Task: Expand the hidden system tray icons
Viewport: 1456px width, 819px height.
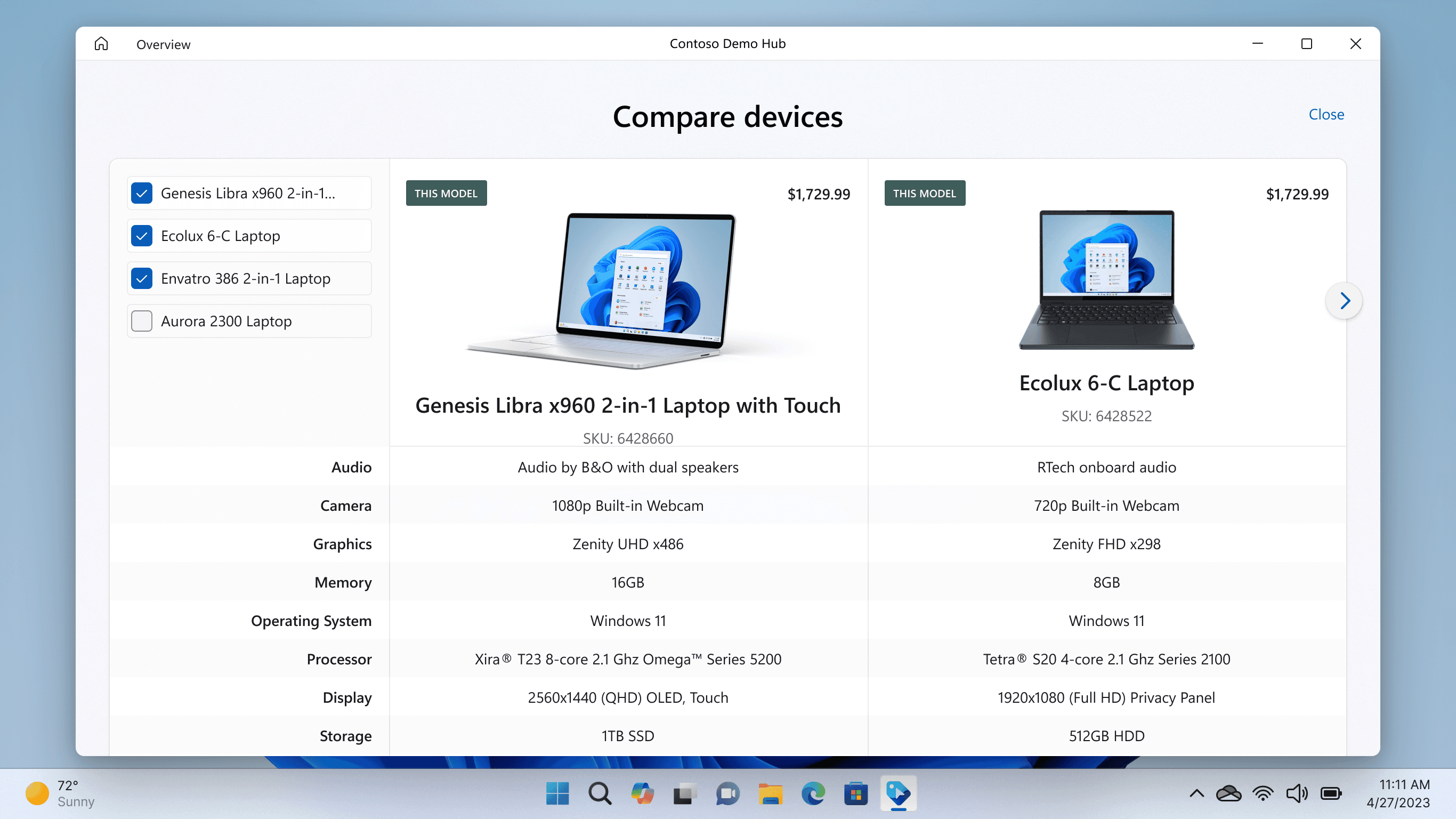Action: point(1196,793)
